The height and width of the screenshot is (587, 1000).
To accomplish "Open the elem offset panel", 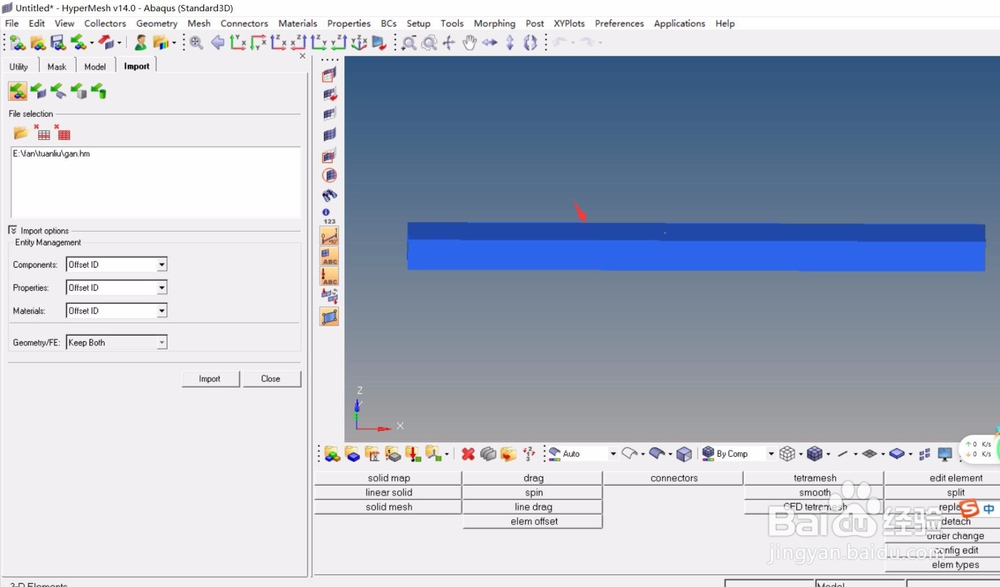I will 533,521.
